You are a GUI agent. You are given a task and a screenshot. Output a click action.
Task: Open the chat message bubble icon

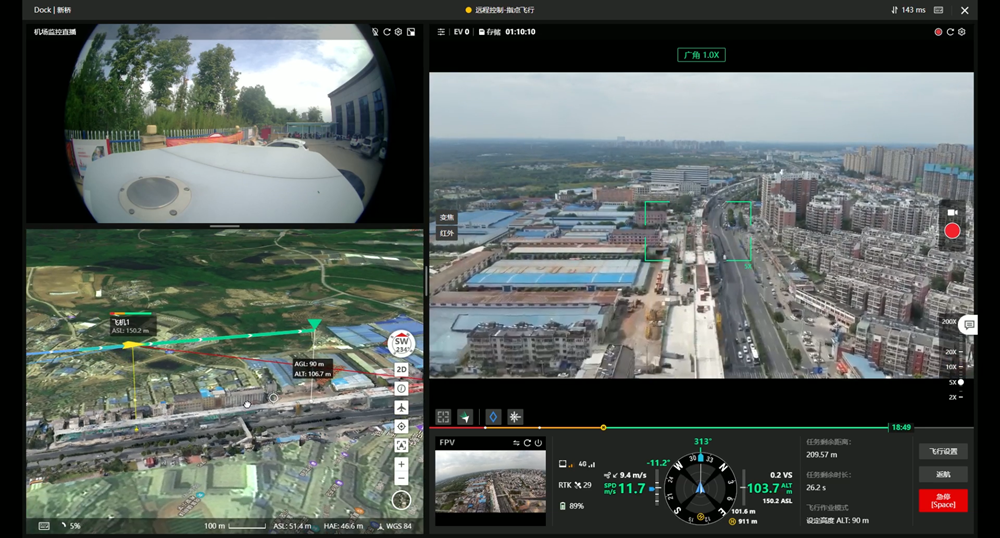point(968,325)
